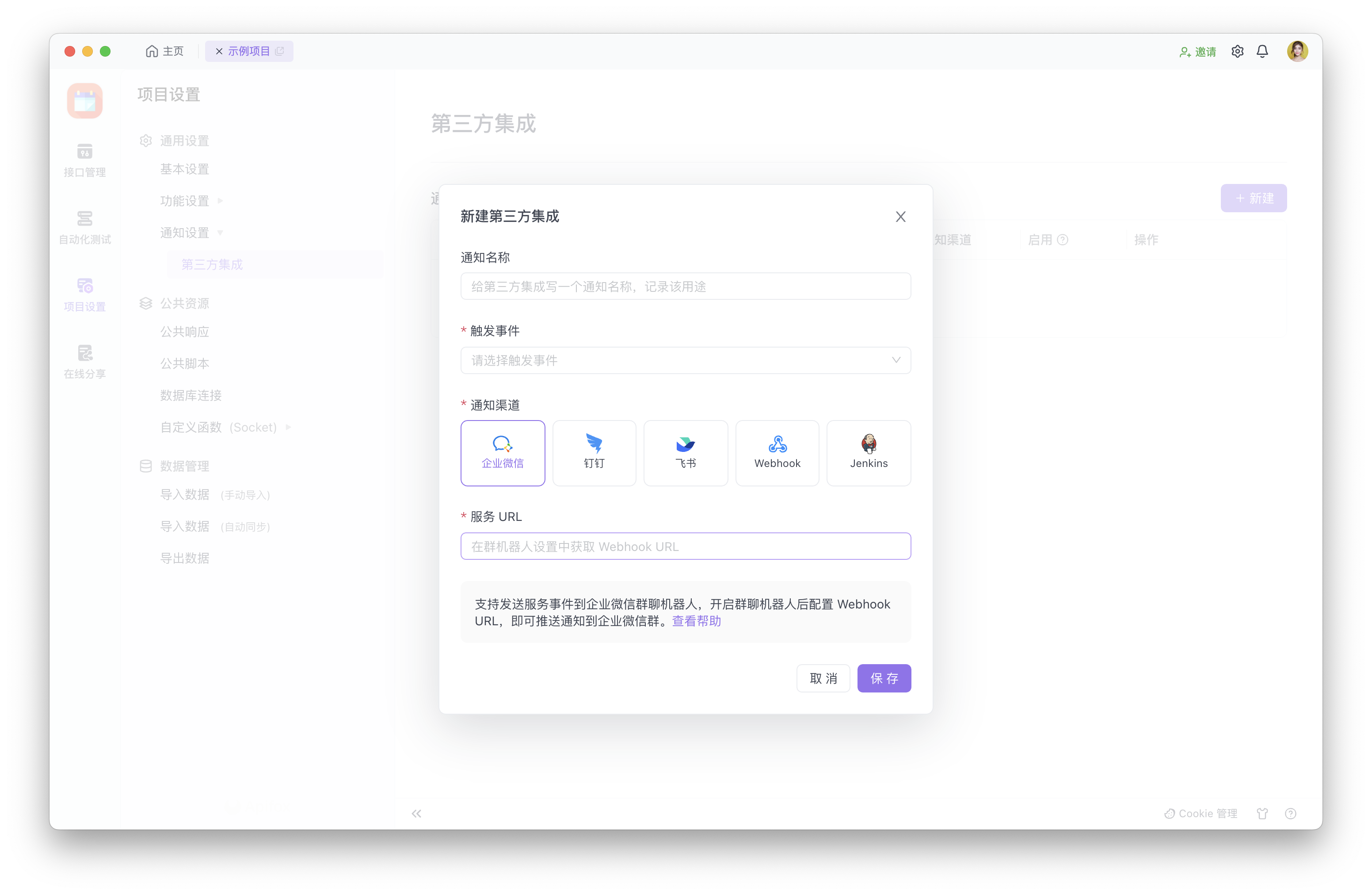Viewport: 1372px width, 895px height.
Task: Open 接口管理 in the left sidebar
Action: coord(85,161)
